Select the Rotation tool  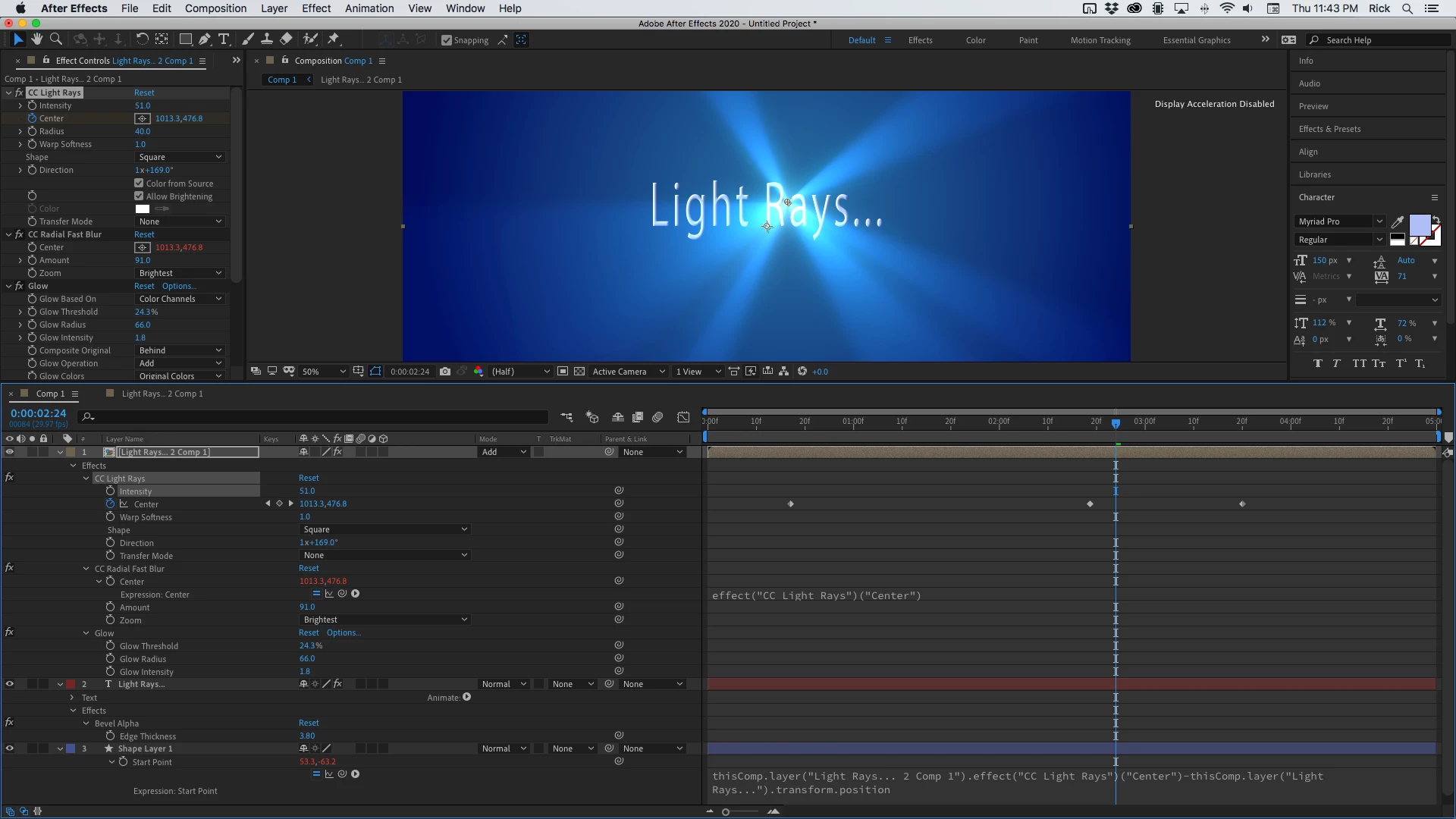tap(142, 39)
